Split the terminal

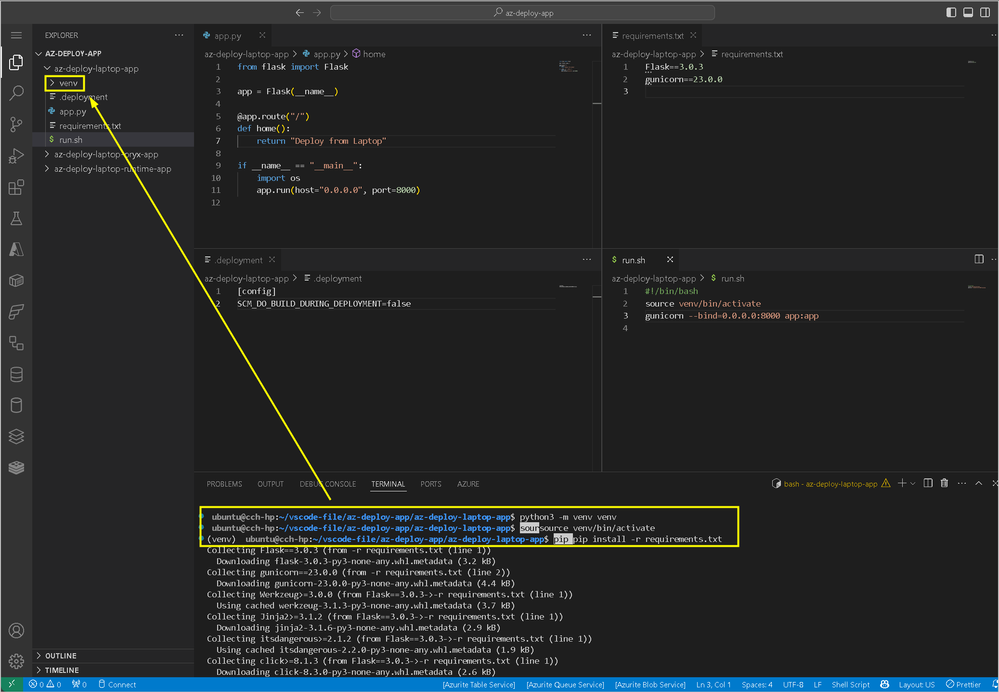click(929, 483)
